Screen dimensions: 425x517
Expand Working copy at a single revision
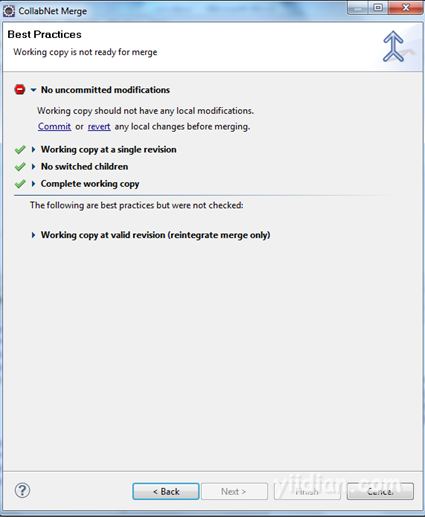tap(33, 150)
